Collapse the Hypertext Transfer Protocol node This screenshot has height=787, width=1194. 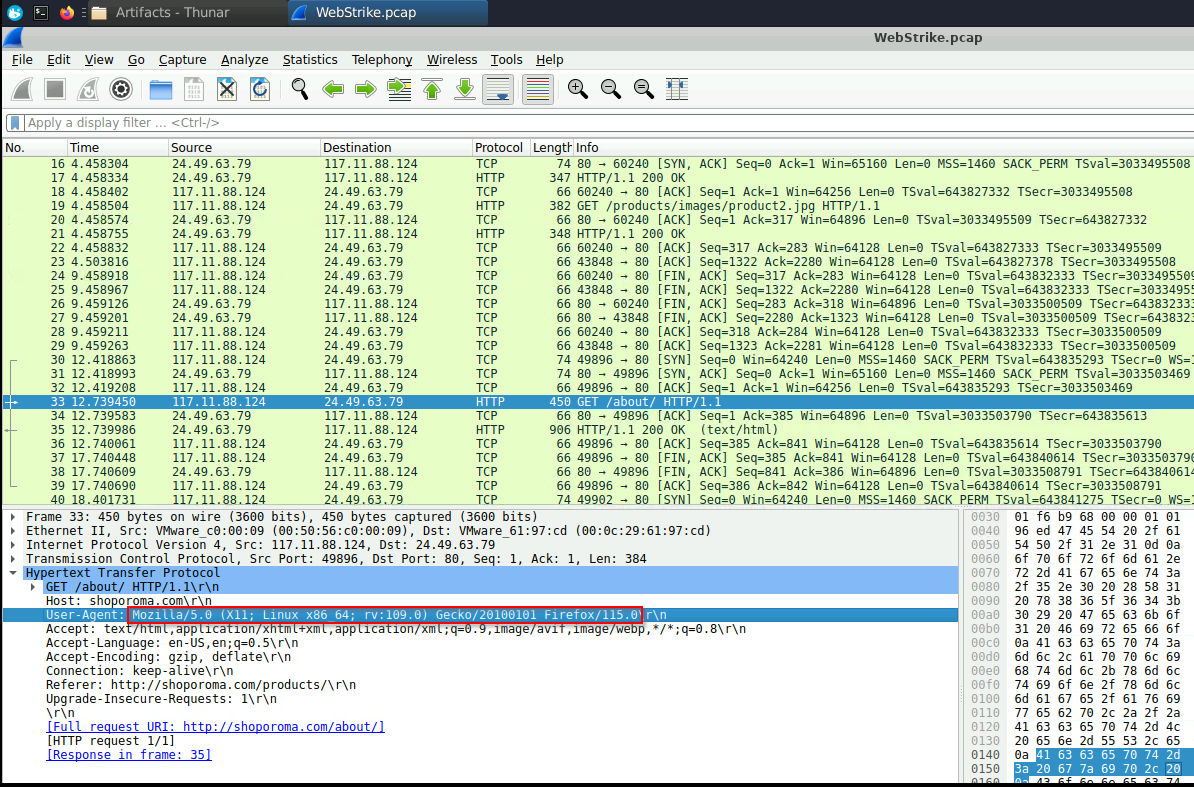[x=13, y=573]
